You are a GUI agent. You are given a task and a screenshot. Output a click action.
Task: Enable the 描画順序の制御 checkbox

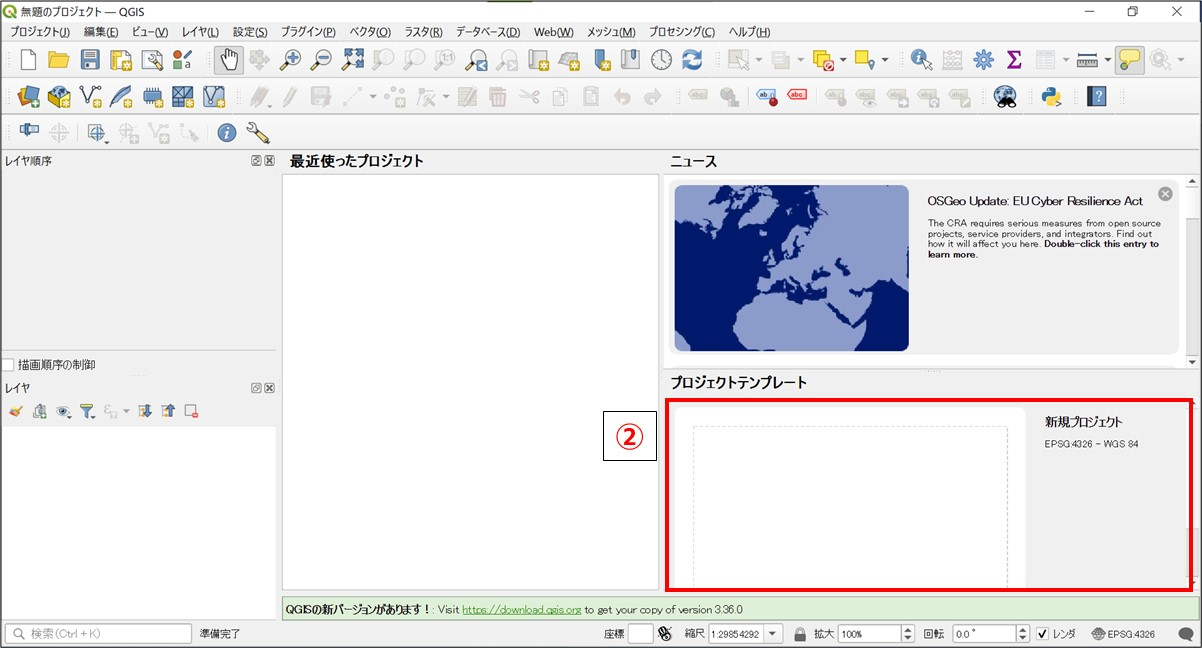[8, 365]
